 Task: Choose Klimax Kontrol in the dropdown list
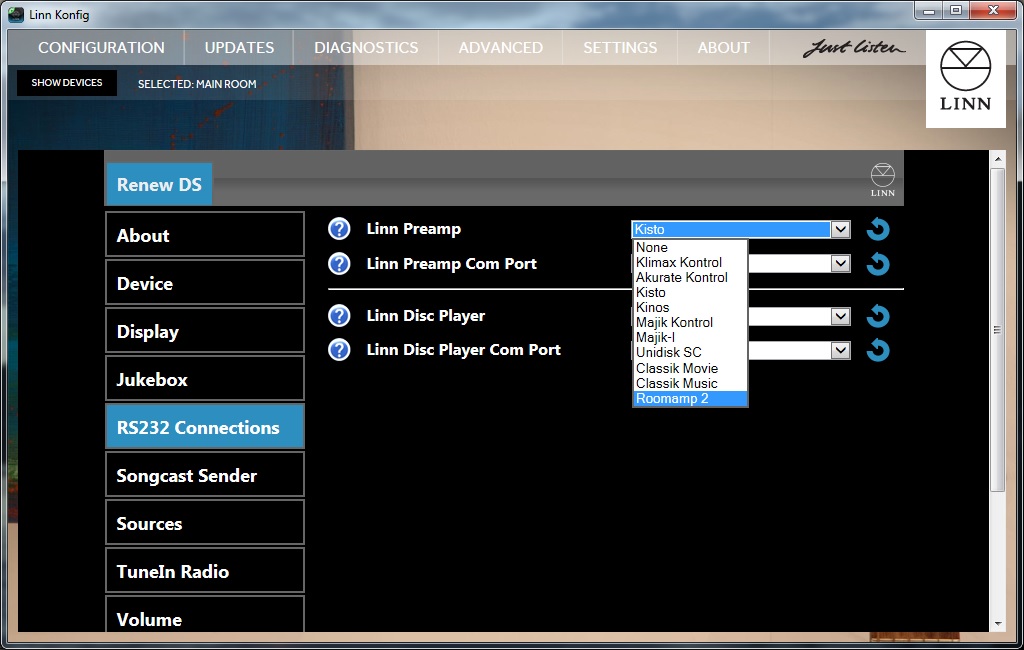(x=679, y=262)
